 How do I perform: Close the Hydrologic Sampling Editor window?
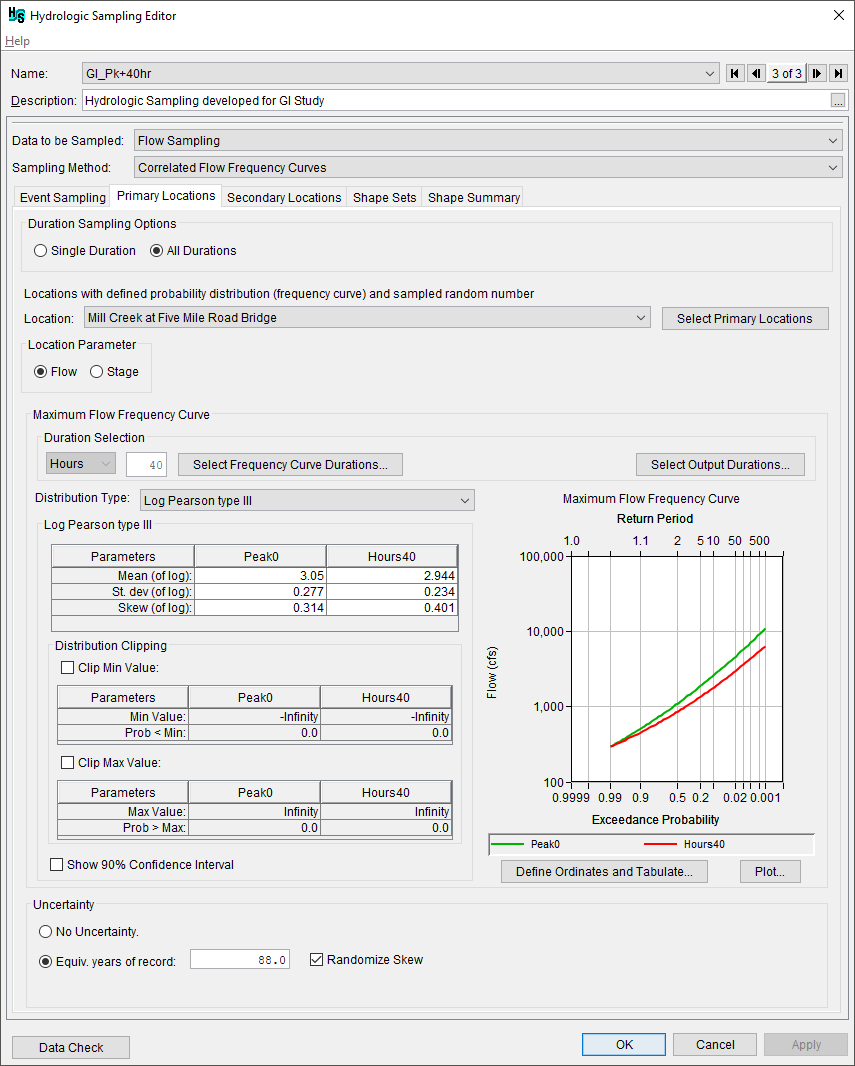click(837, 15)
